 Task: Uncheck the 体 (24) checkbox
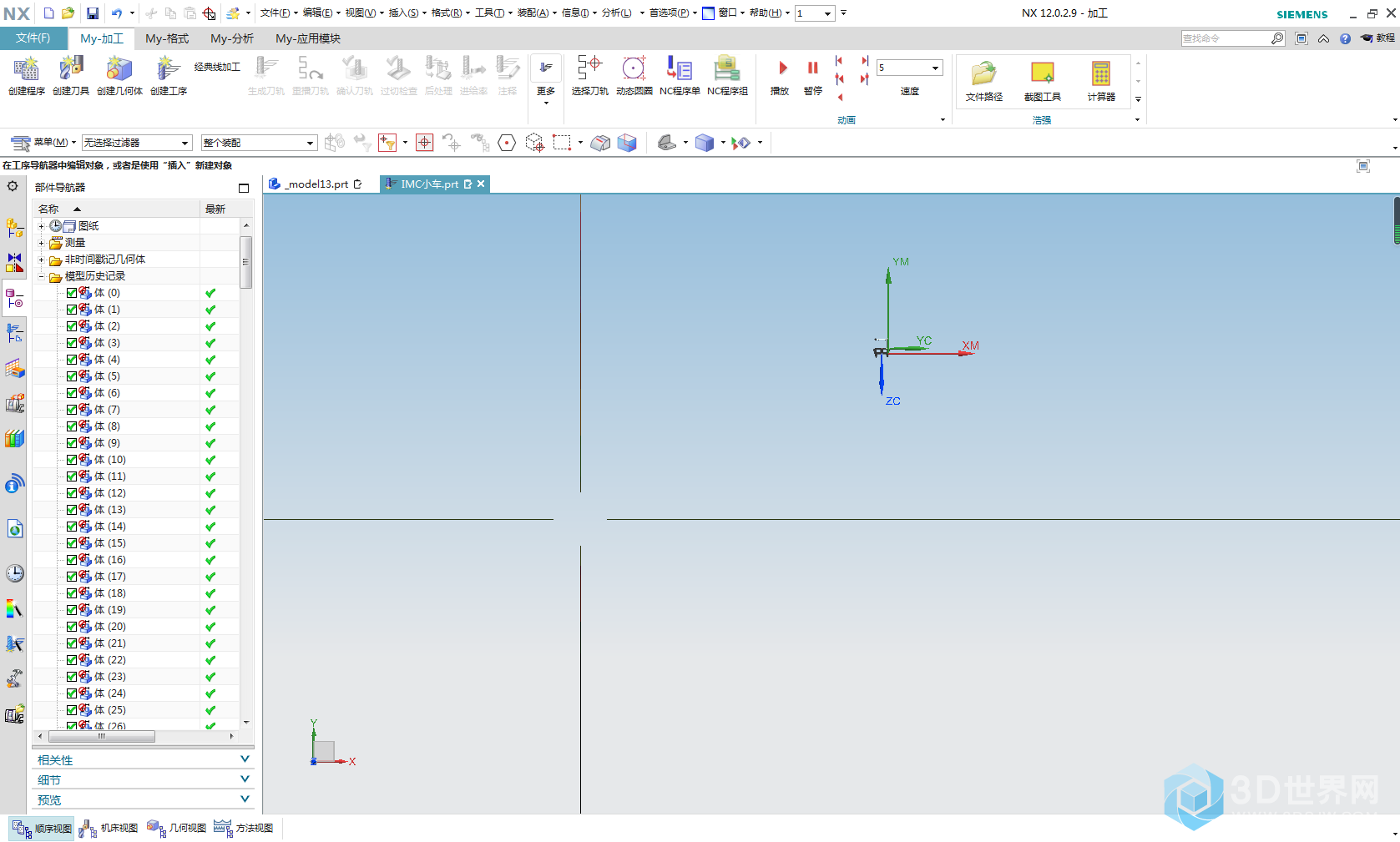pos(72,693)
